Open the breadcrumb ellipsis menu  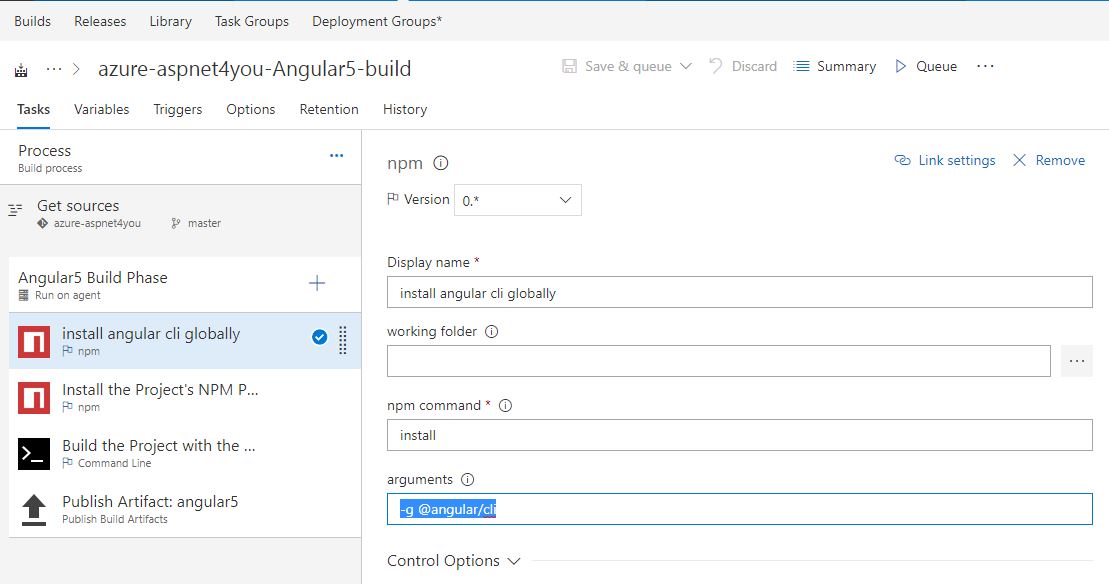click(54, 69)
